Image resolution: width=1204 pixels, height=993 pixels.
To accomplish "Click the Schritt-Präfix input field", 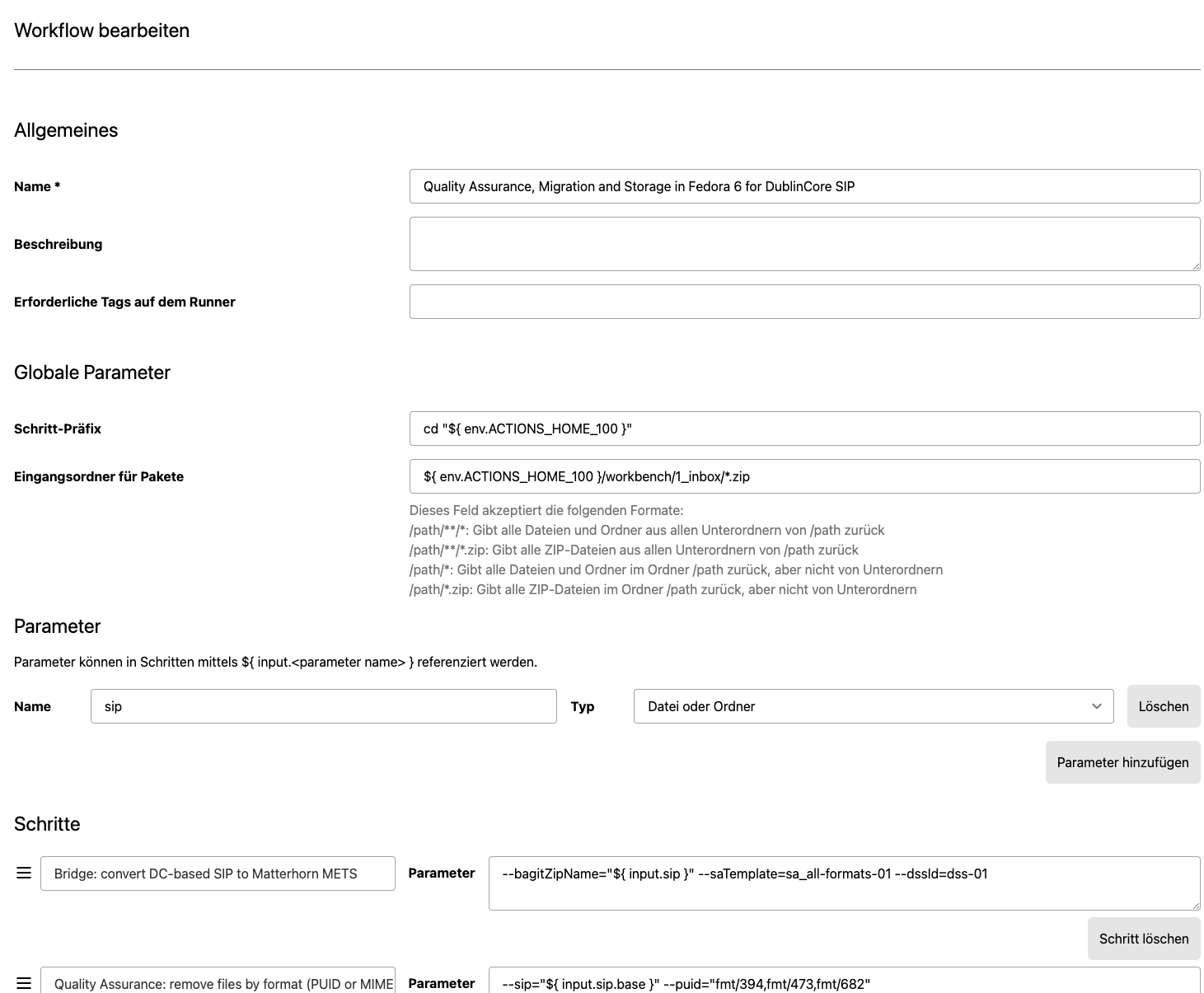I will tap(804, 429).
